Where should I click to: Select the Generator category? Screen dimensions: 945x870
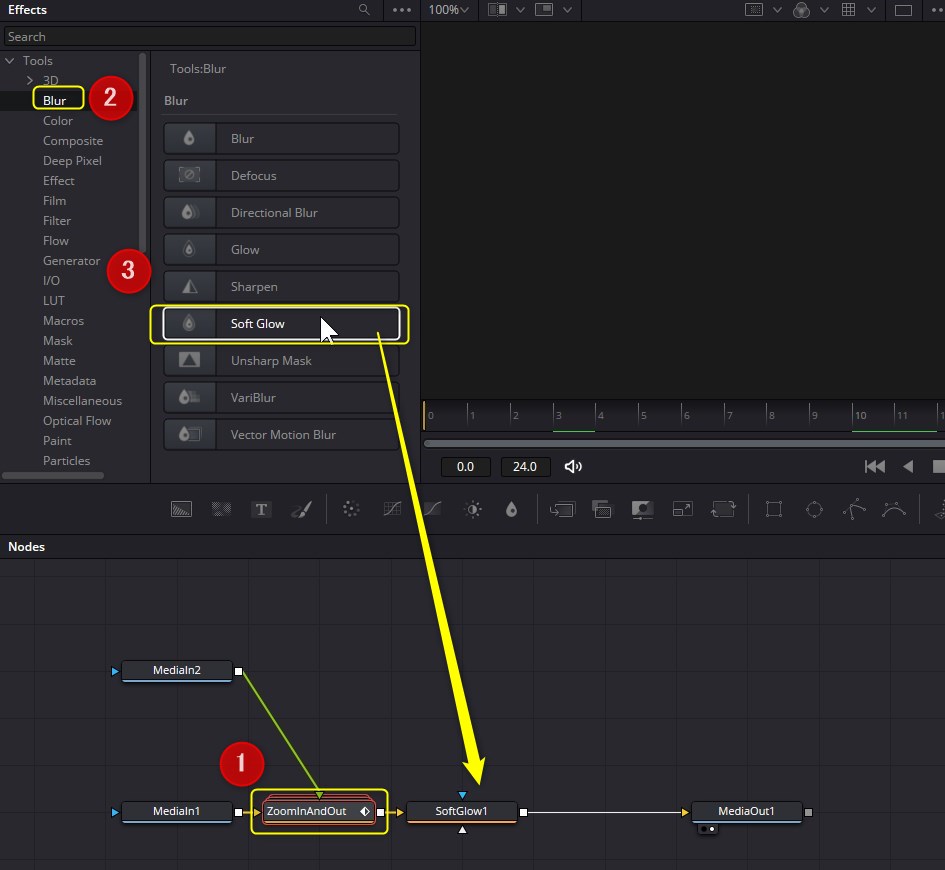pos(71,260)
